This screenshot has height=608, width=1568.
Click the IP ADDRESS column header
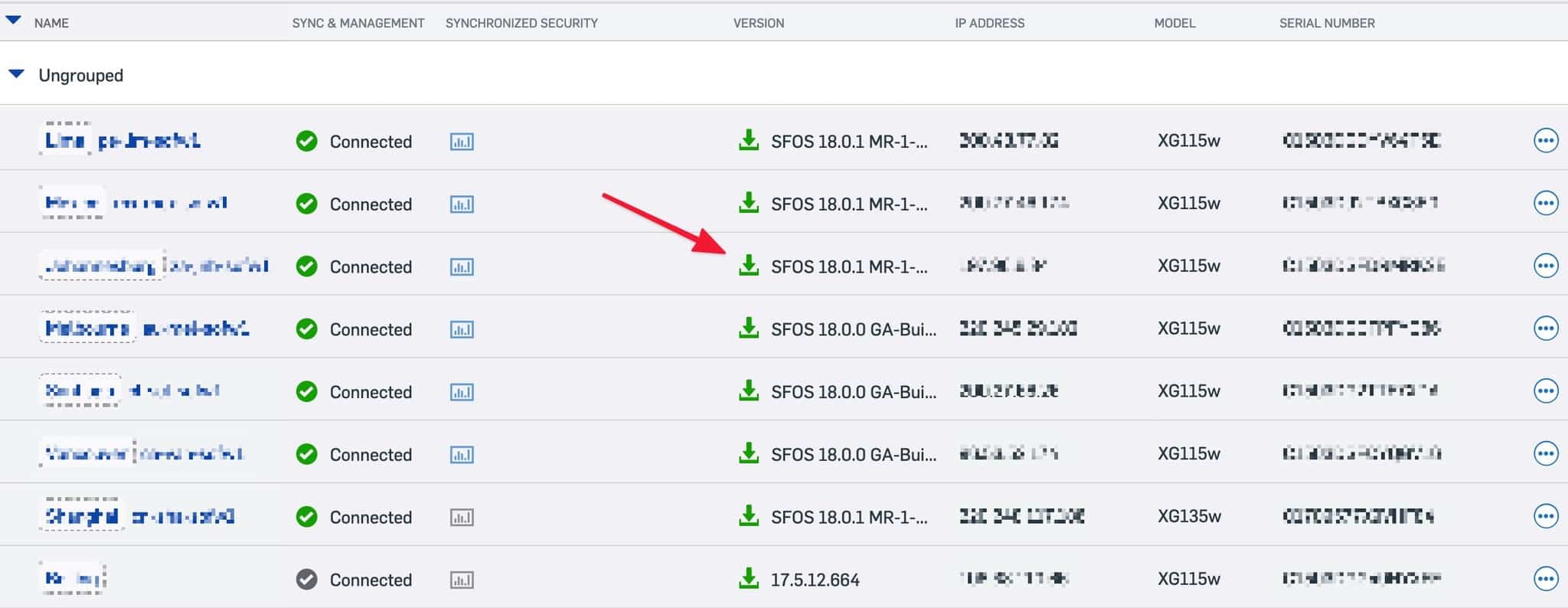(x=989, y=23)
